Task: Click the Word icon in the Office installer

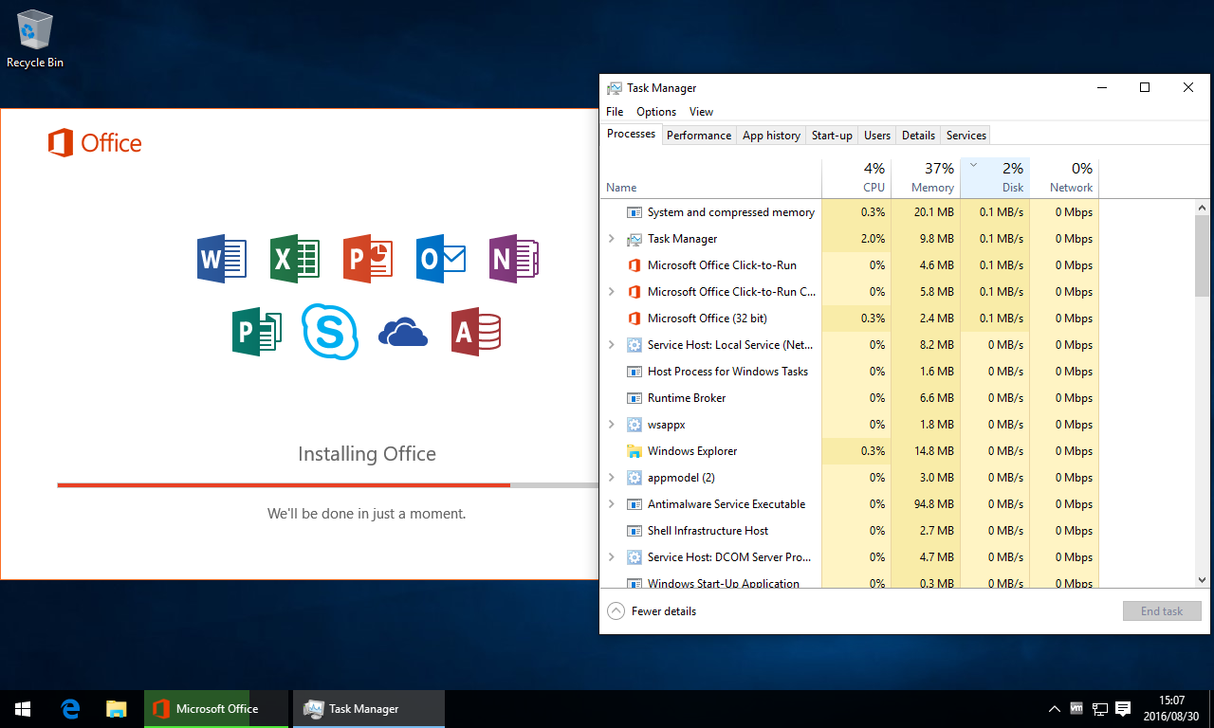Action: pyautogui.click(x=221, y=259)
